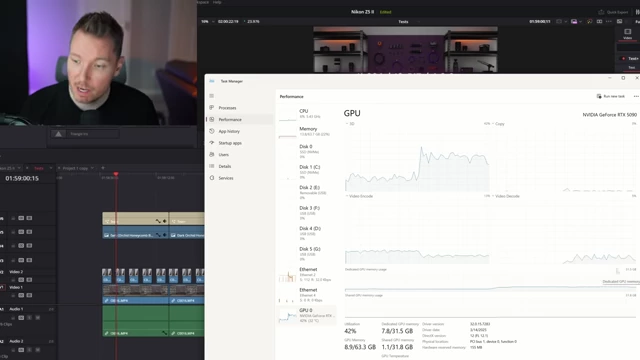Add a new timeline tab with plus
640x360 pixels.
[x=102, y=168]
